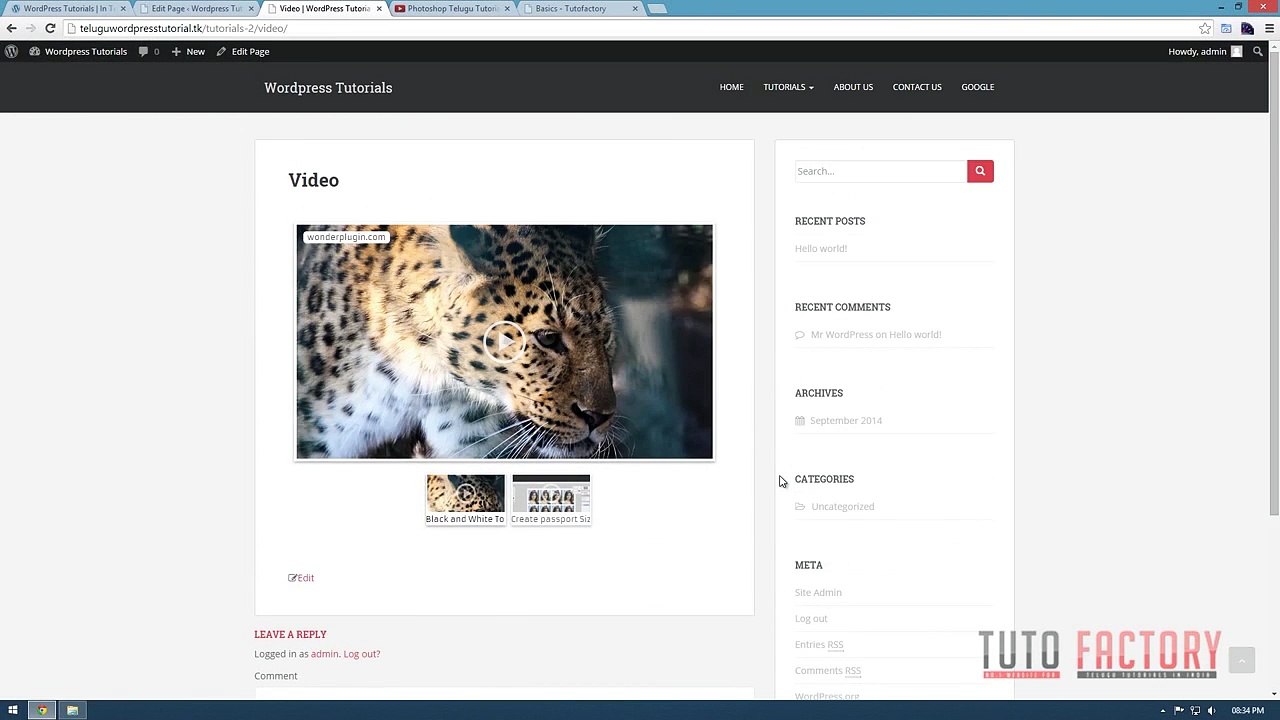Click the back-to-top arrow button

[x=1241, y=660]
